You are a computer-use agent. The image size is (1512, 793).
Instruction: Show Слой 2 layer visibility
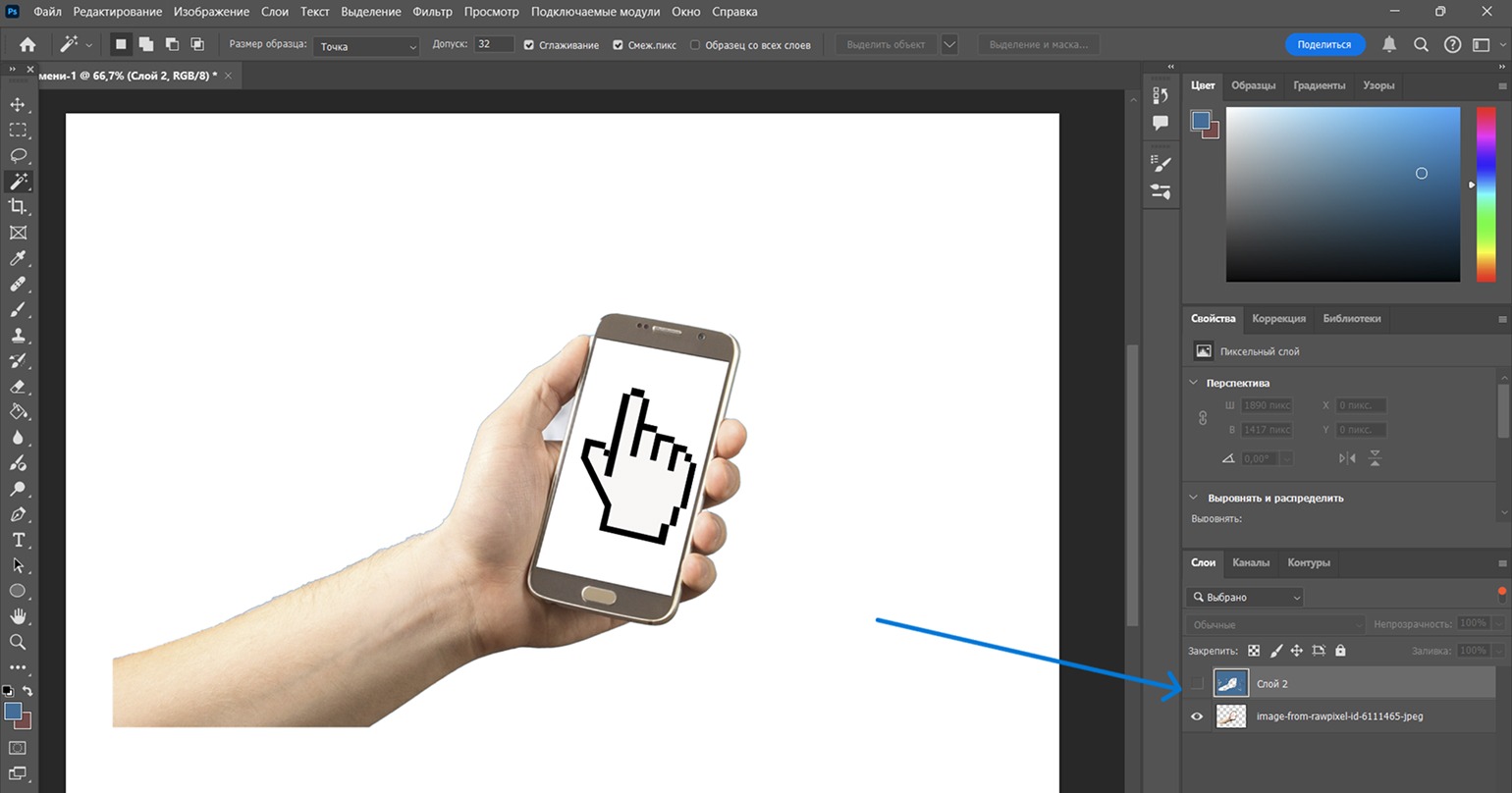coord(1197,683)
